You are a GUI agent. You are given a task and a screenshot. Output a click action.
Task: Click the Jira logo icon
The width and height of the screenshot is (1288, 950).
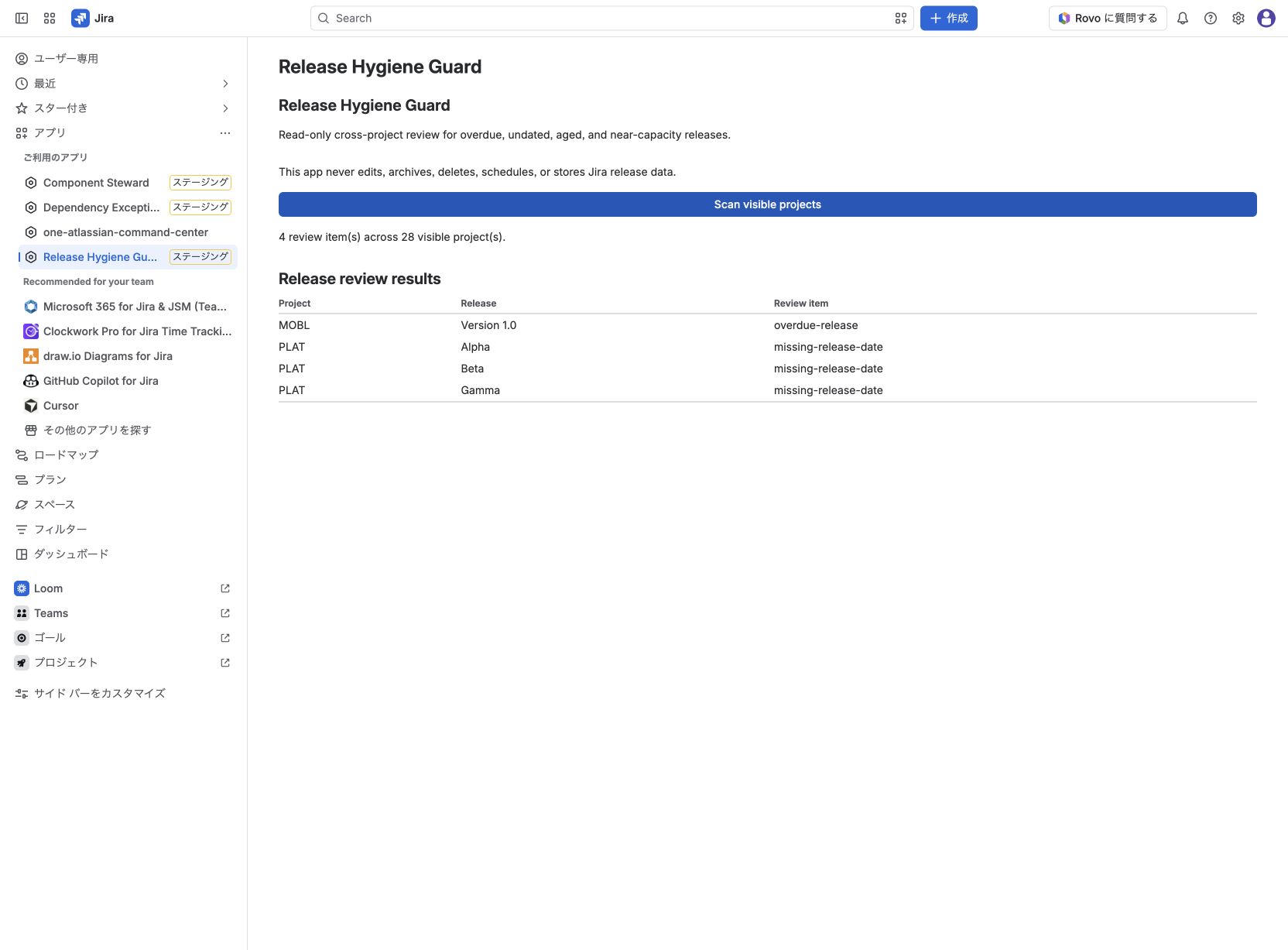[80, 18]
